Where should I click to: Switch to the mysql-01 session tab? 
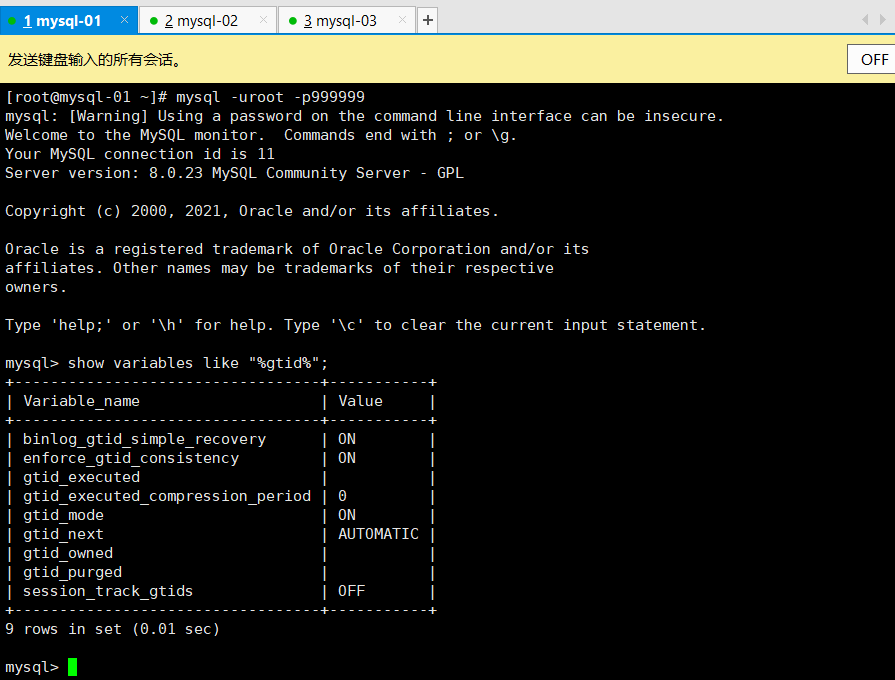click(68, 21)
